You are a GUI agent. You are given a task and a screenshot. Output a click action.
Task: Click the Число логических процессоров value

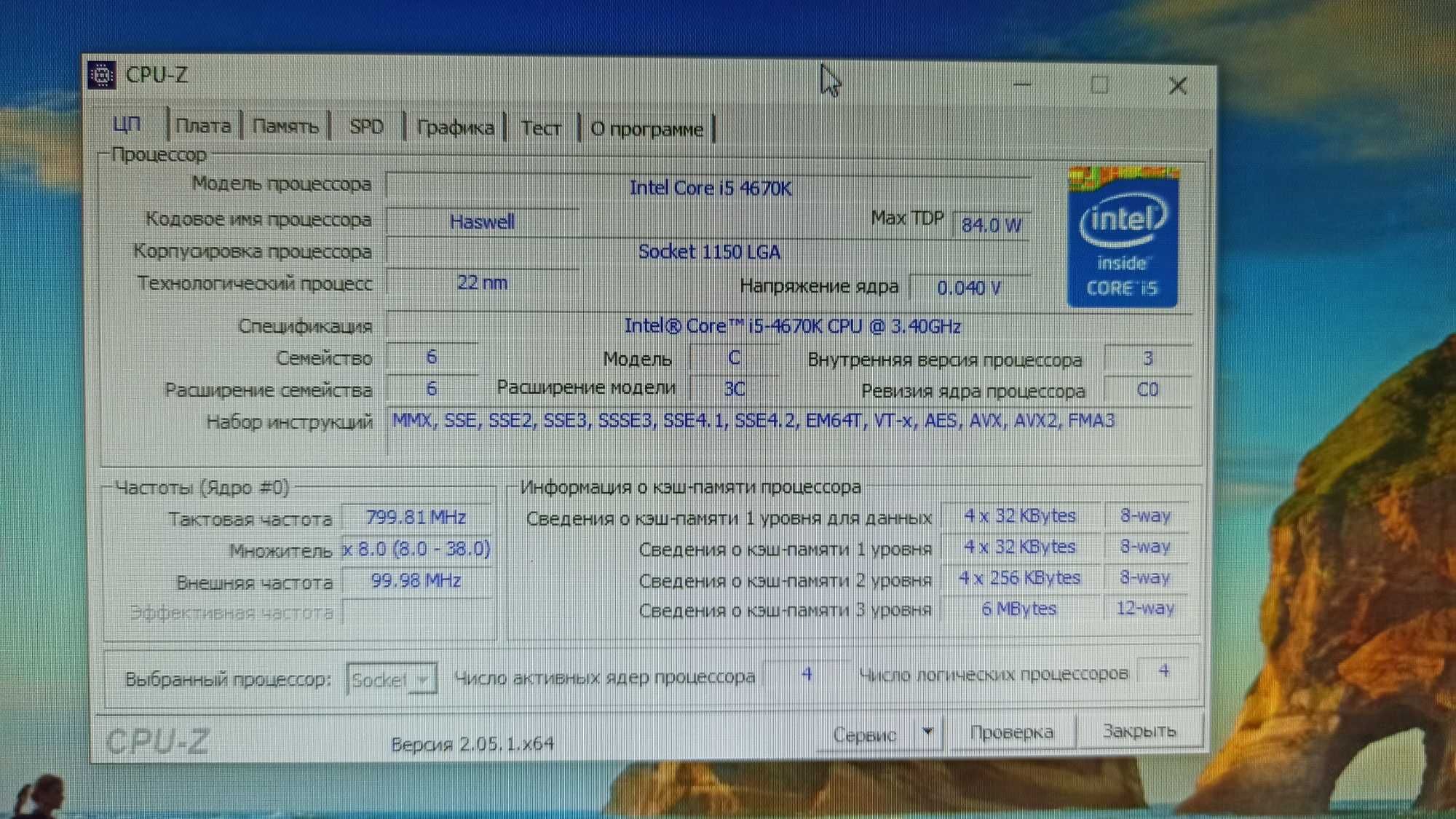[1163, 670]
